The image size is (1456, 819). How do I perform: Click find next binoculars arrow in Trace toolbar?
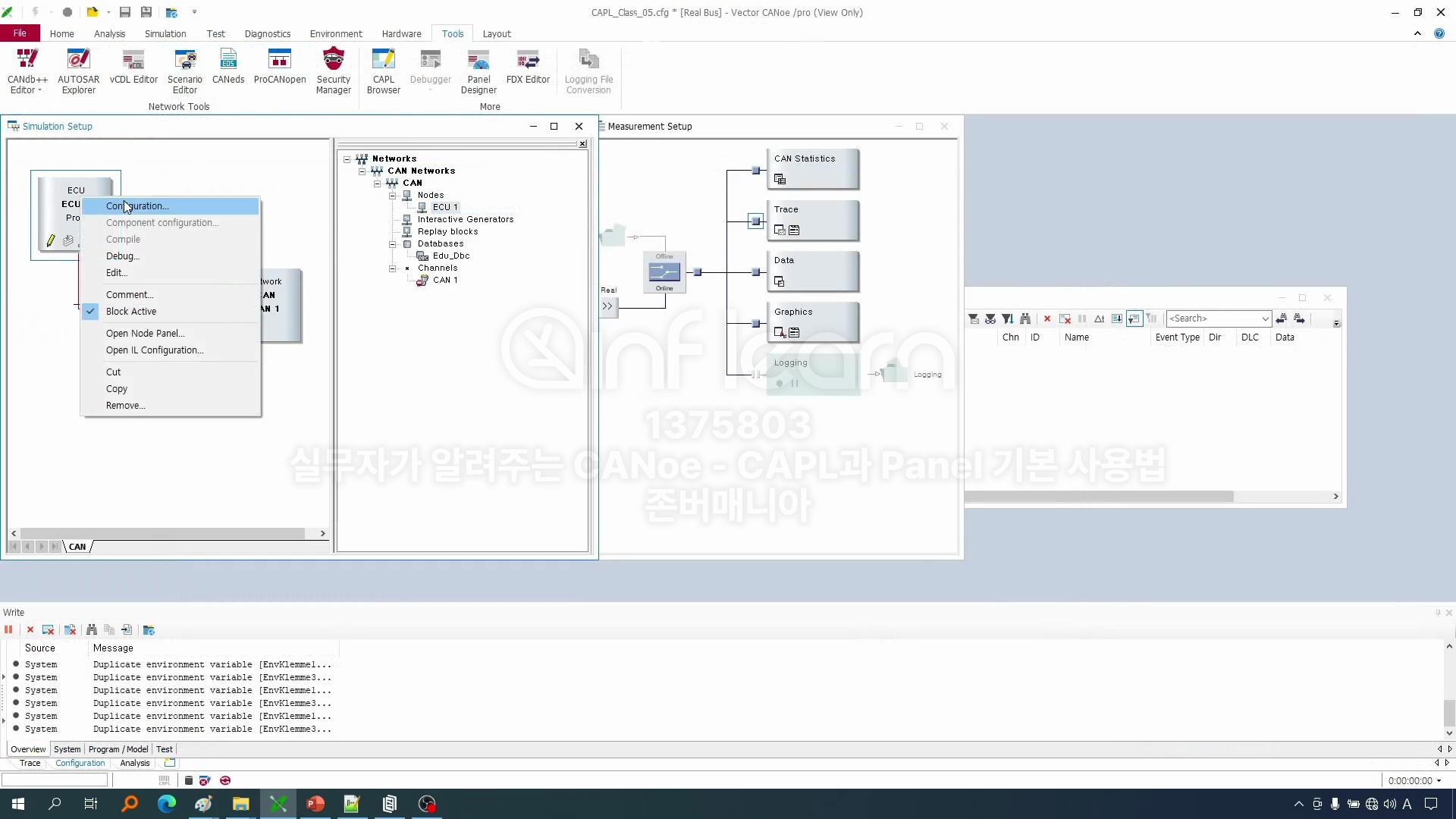click(x=1299, y=318)
